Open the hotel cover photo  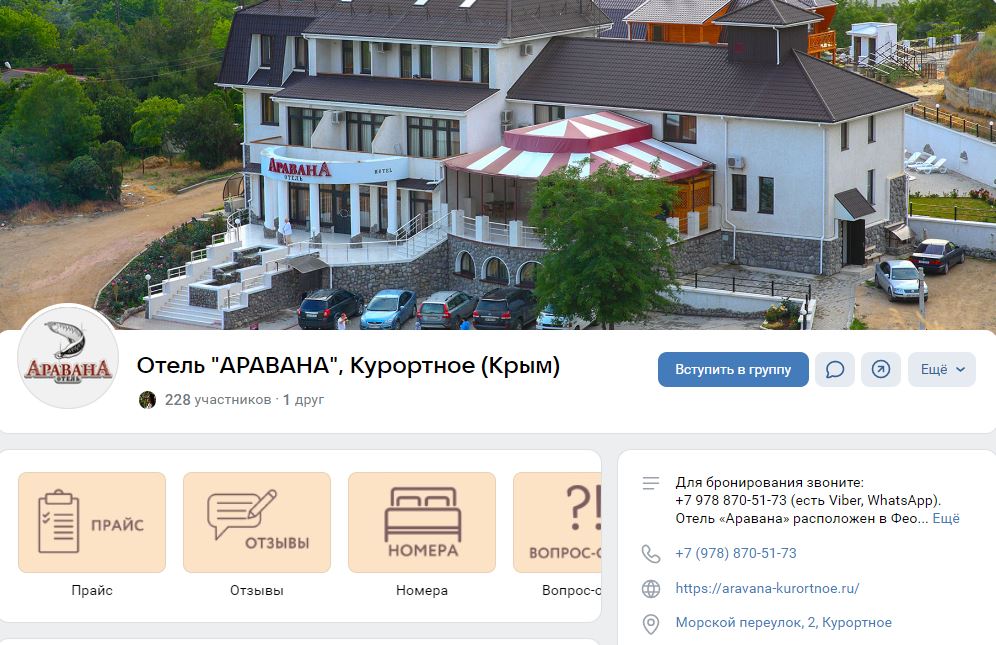click(498, 165)
